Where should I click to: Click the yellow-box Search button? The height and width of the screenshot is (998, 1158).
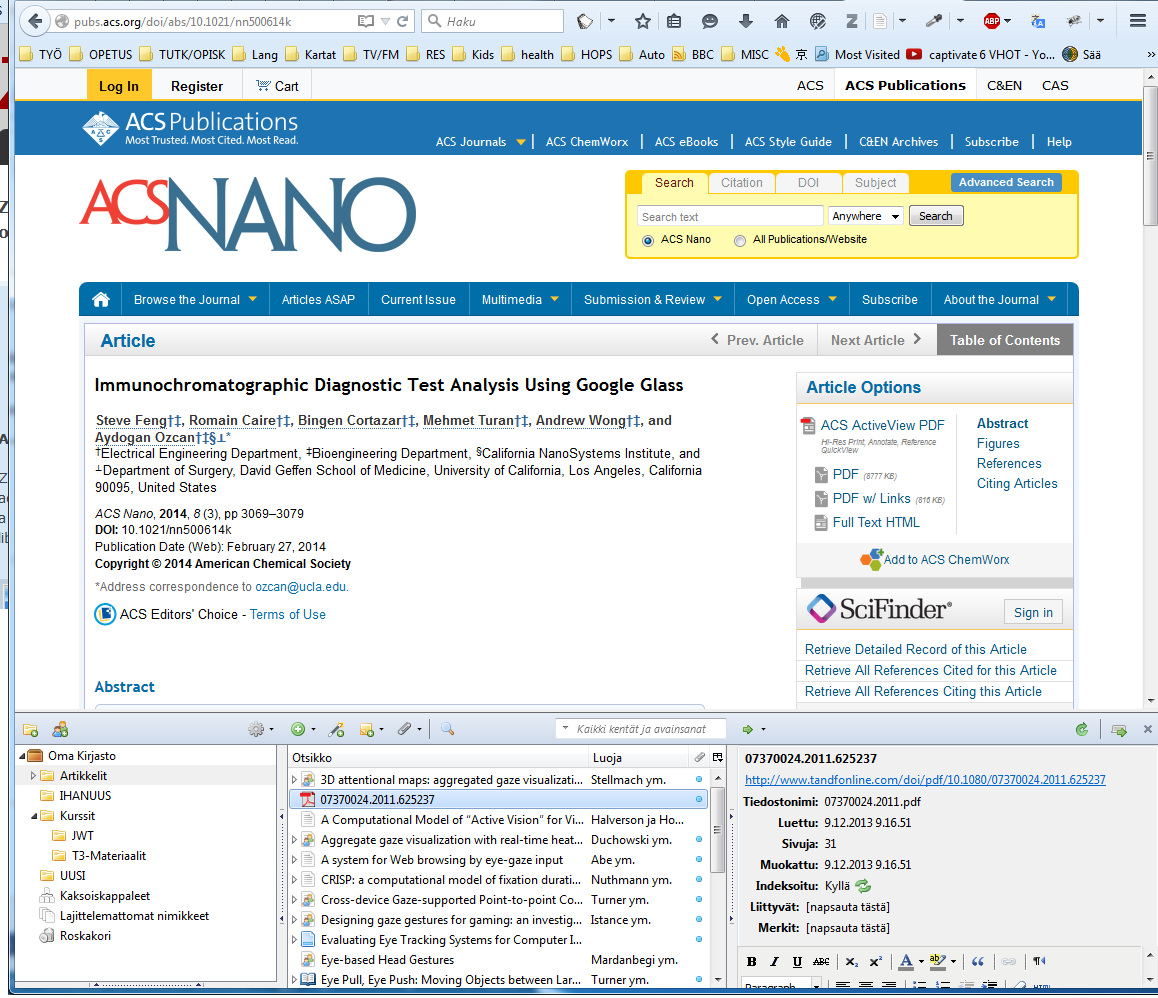pyautogui.click(x=936, y=216)
